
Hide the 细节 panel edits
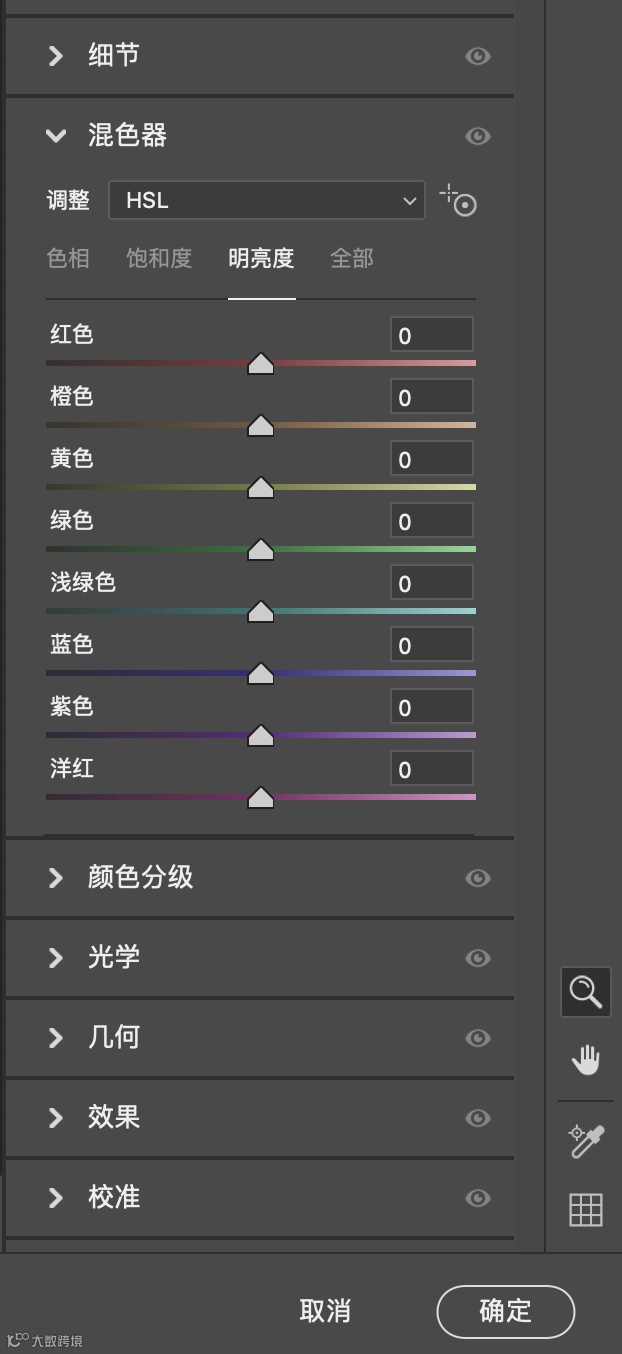[478, 56]
